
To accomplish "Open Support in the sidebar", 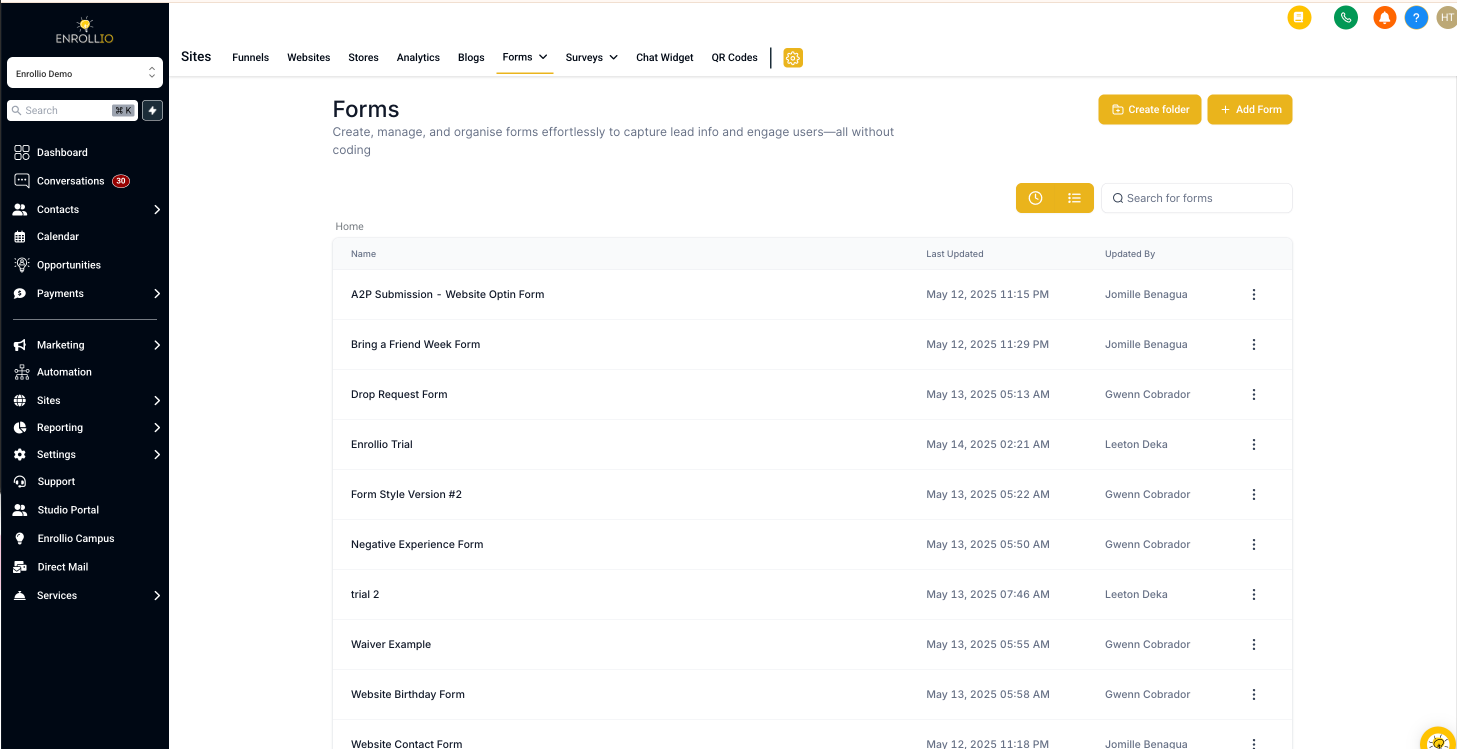I will tap(56, 482).
